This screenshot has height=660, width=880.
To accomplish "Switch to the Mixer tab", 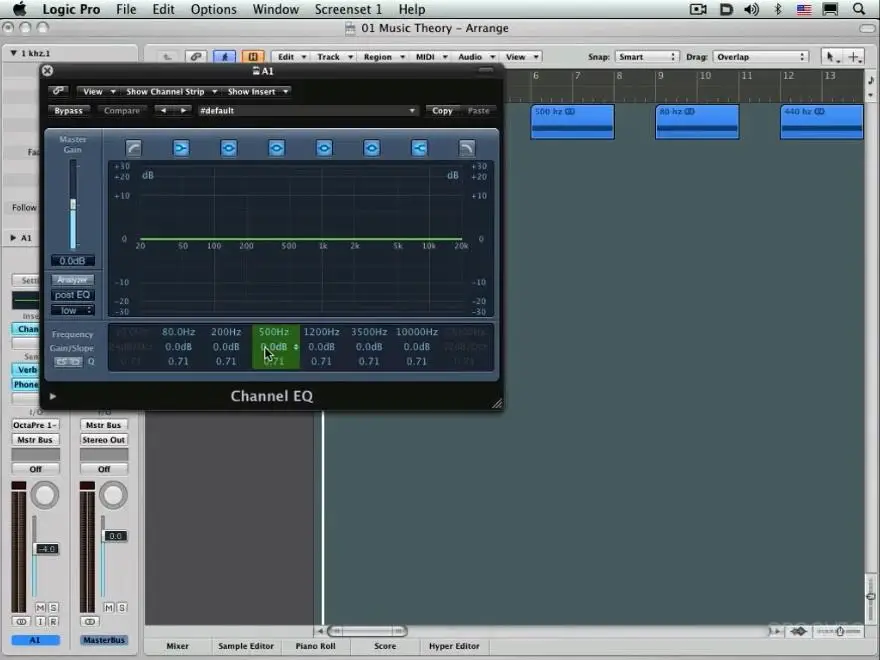I will (x=178, y=646).
